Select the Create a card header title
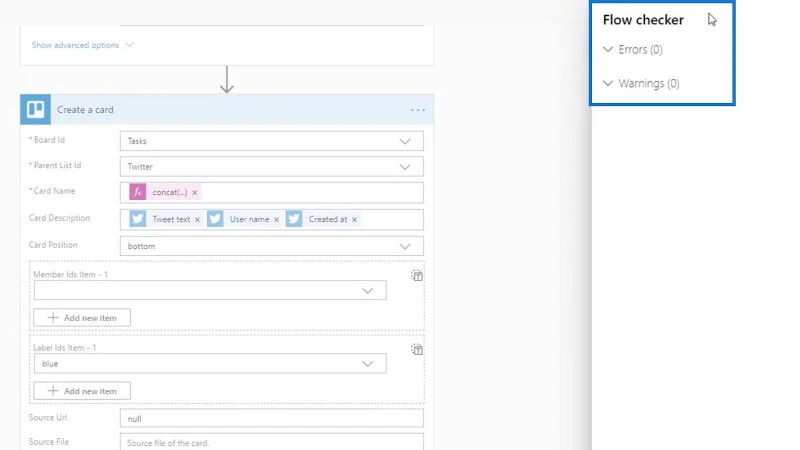Image resolution: width=800 pixels, height=450 pixels. tap(85, 110)
